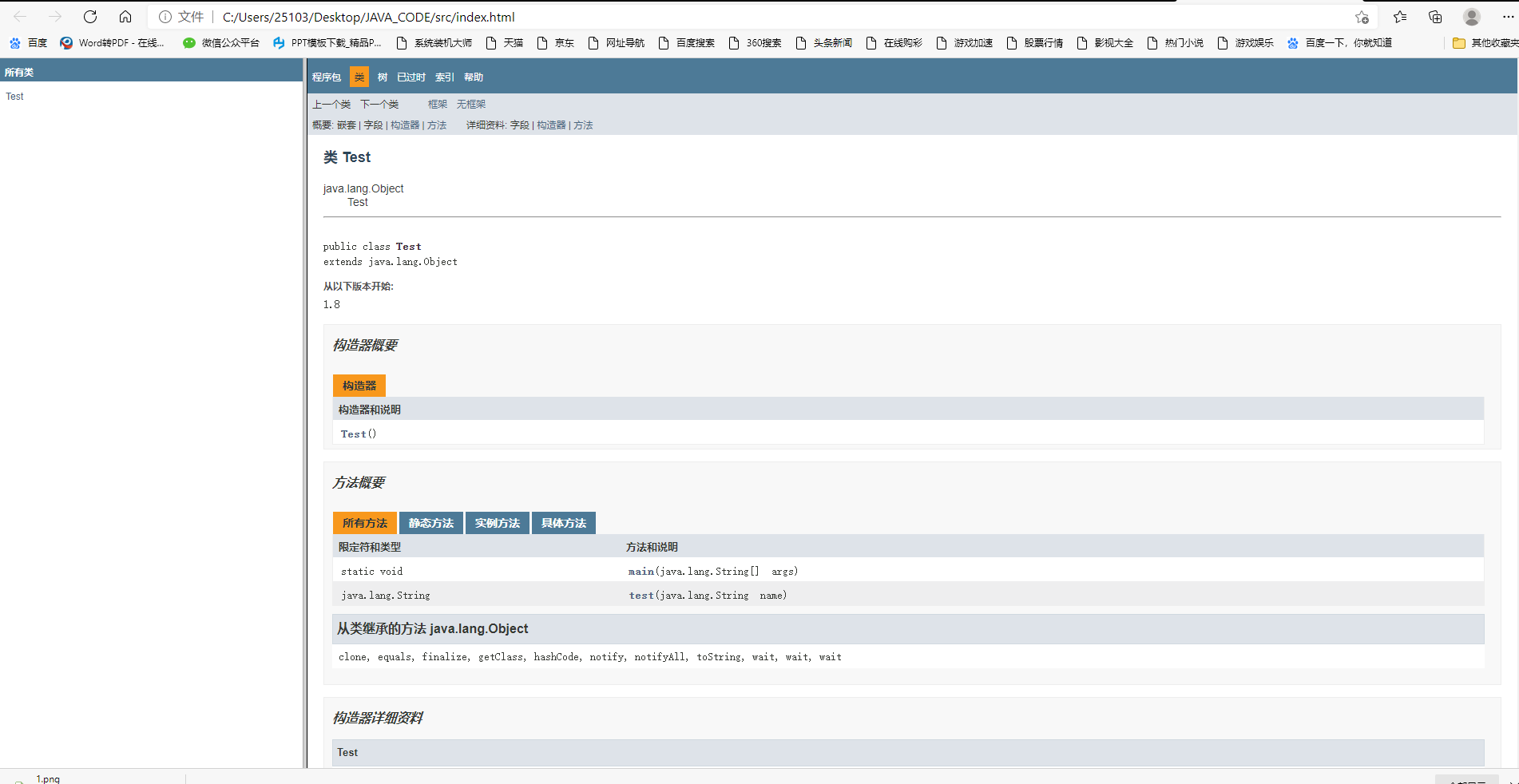Open Word转PDF bookmark
The width and height of the screenshot is (1519, 784).
click(112, 43)
